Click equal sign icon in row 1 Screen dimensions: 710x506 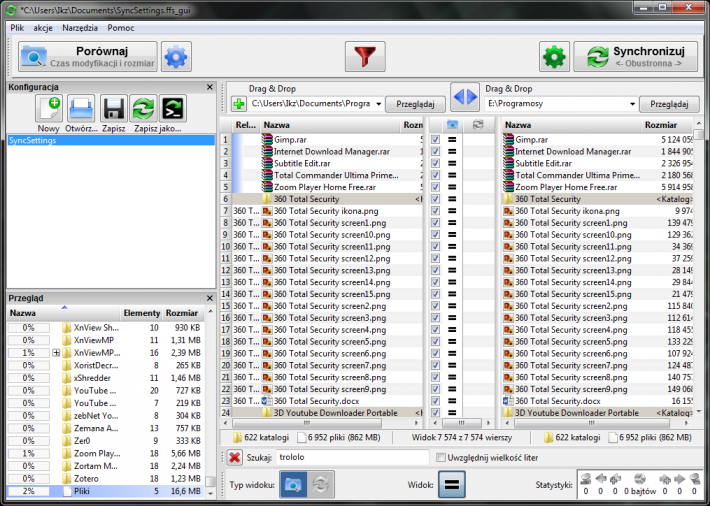[x=451, y=140]
